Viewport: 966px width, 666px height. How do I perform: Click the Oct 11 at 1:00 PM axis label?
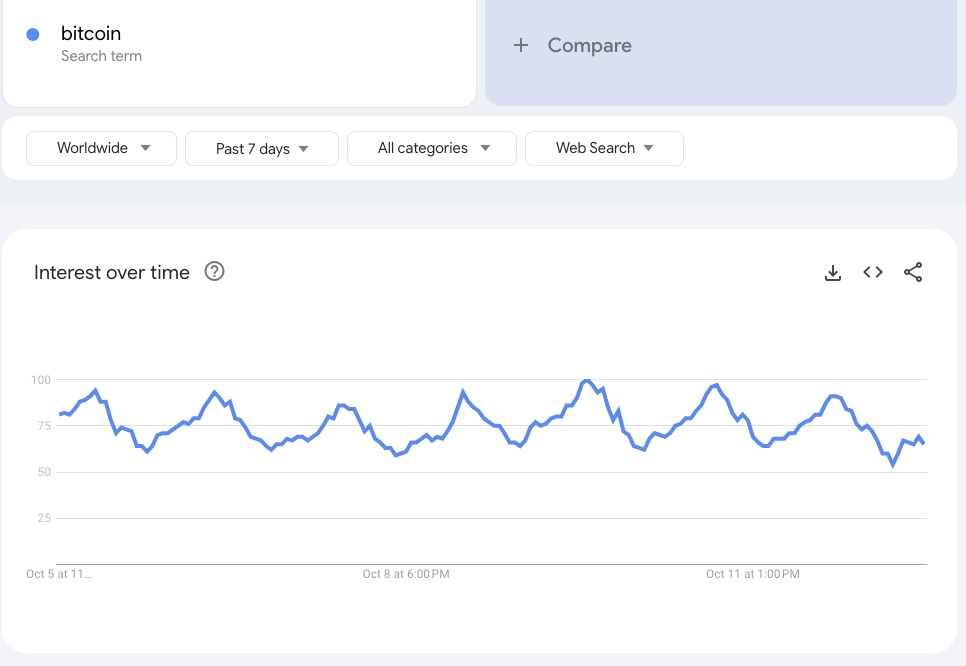753,574
